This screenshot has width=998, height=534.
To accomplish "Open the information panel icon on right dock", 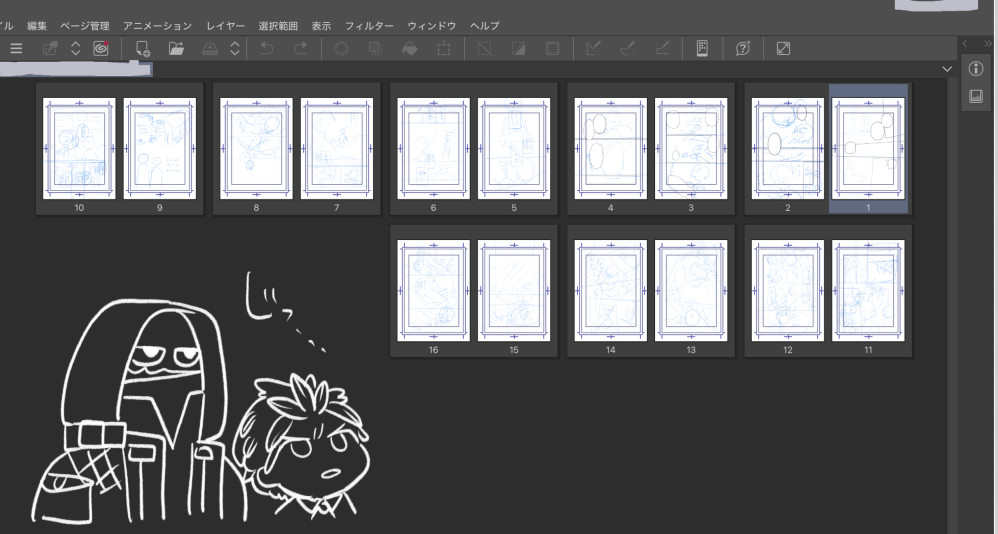I will 977,69.
